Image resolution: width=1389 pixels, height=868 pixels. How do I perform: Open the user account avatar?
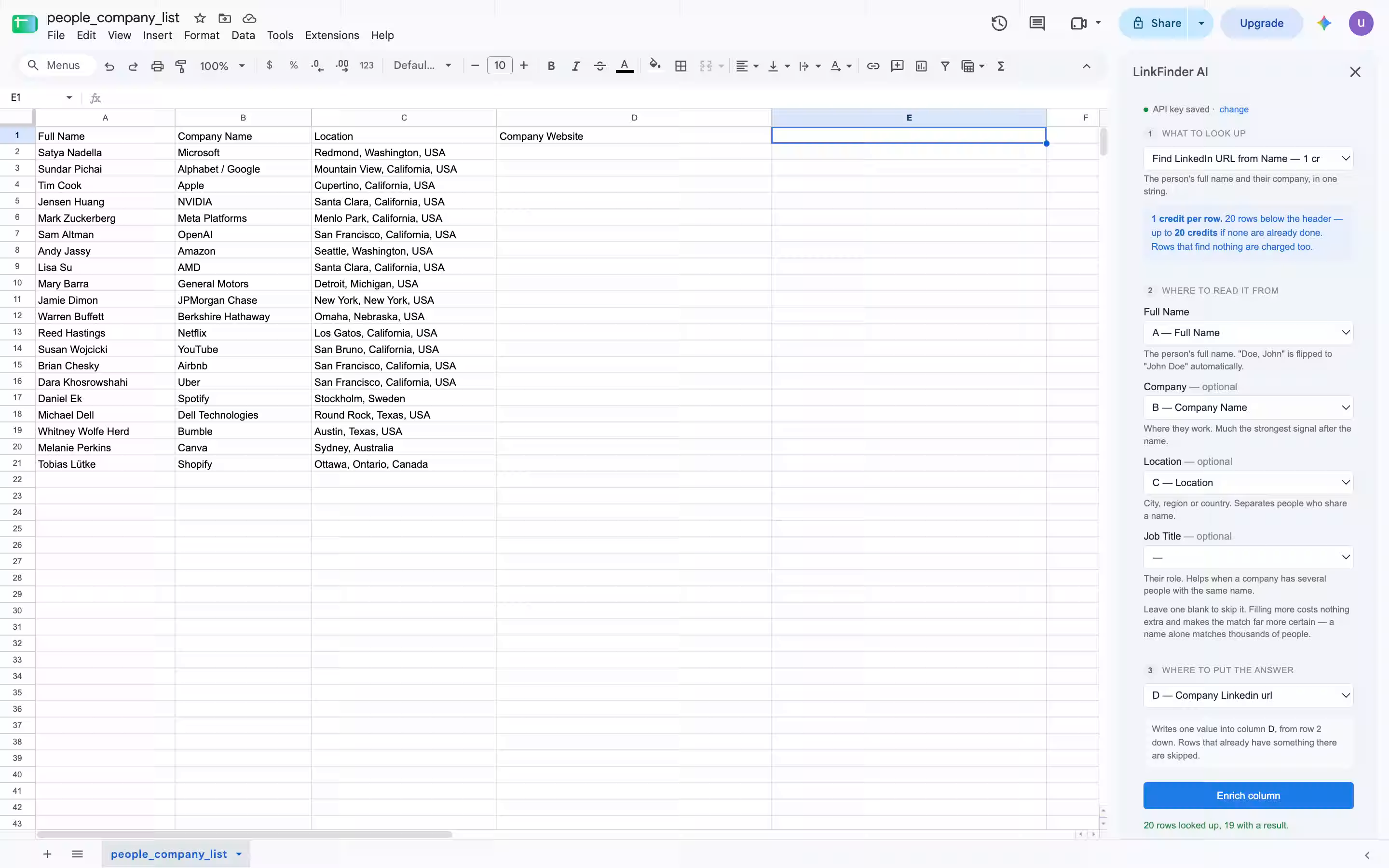(x=1361, y=24)
